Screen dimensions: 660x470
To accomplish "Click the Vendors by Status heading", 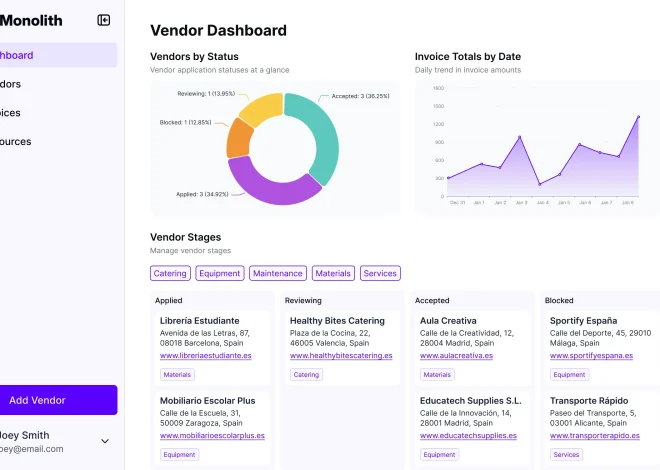I will [194, 56].
